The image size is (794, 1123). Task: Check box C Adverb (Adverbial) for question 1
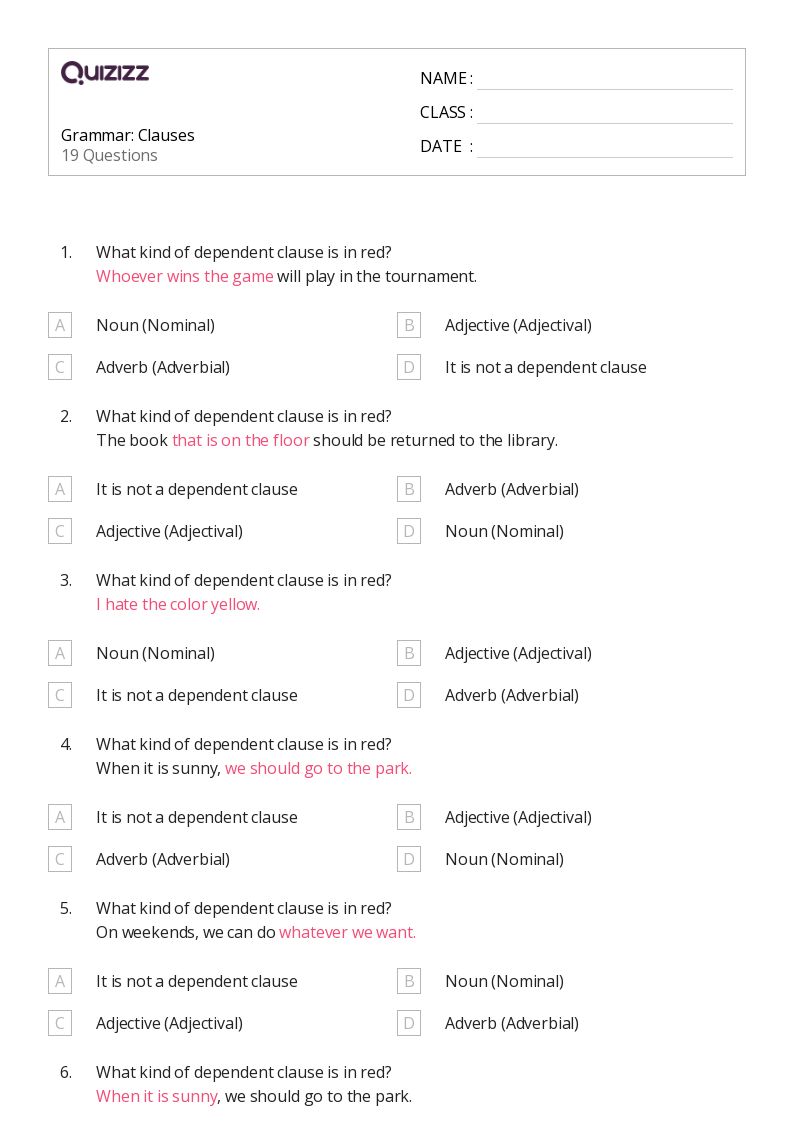point(60,367)
